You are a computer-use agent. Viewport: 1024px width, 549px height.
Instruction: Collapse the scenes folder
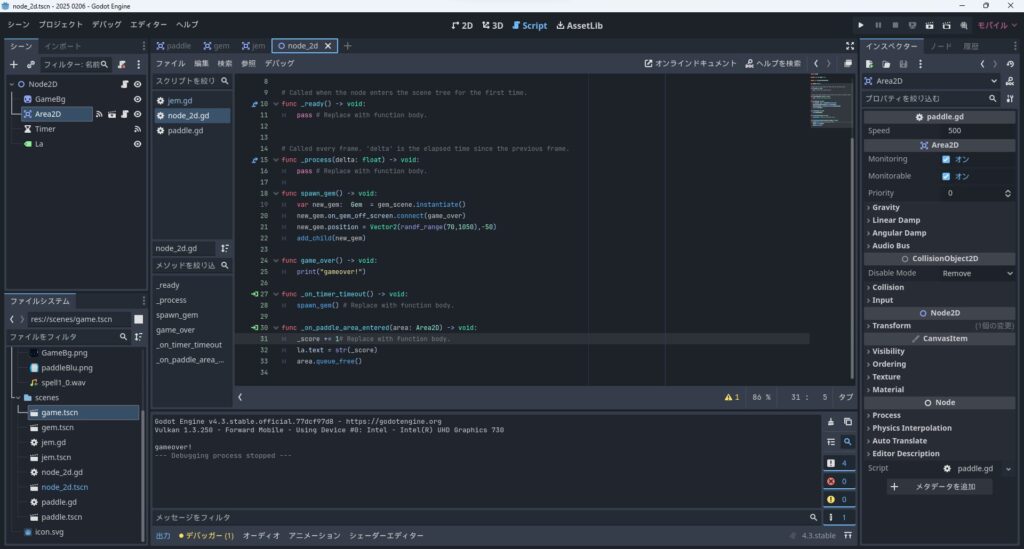point(18,398)
